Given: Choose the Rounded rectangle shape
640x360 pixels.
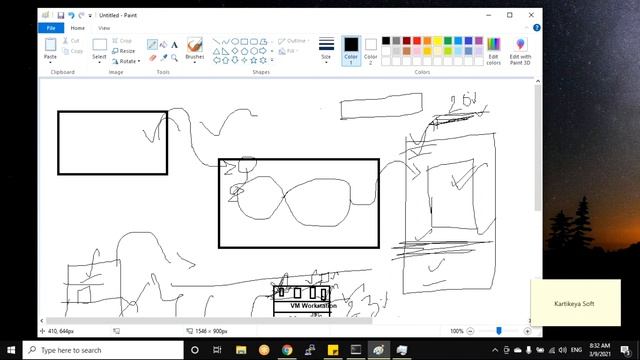Looking at the screenshot, I should (253, 41).
